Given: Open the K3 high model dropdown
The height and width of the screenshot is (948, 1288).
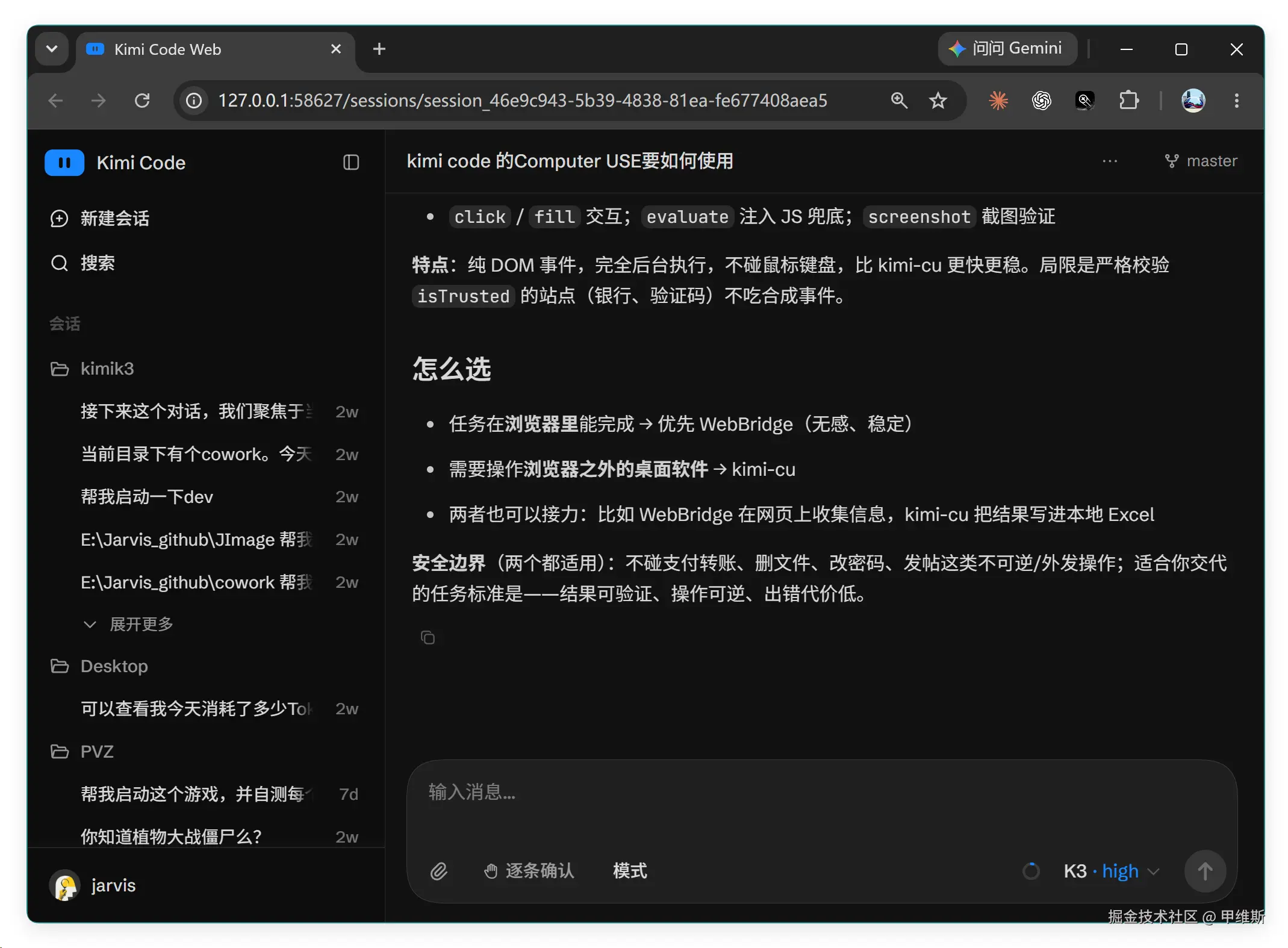Looking at the screenshot, I should 1111,871.
